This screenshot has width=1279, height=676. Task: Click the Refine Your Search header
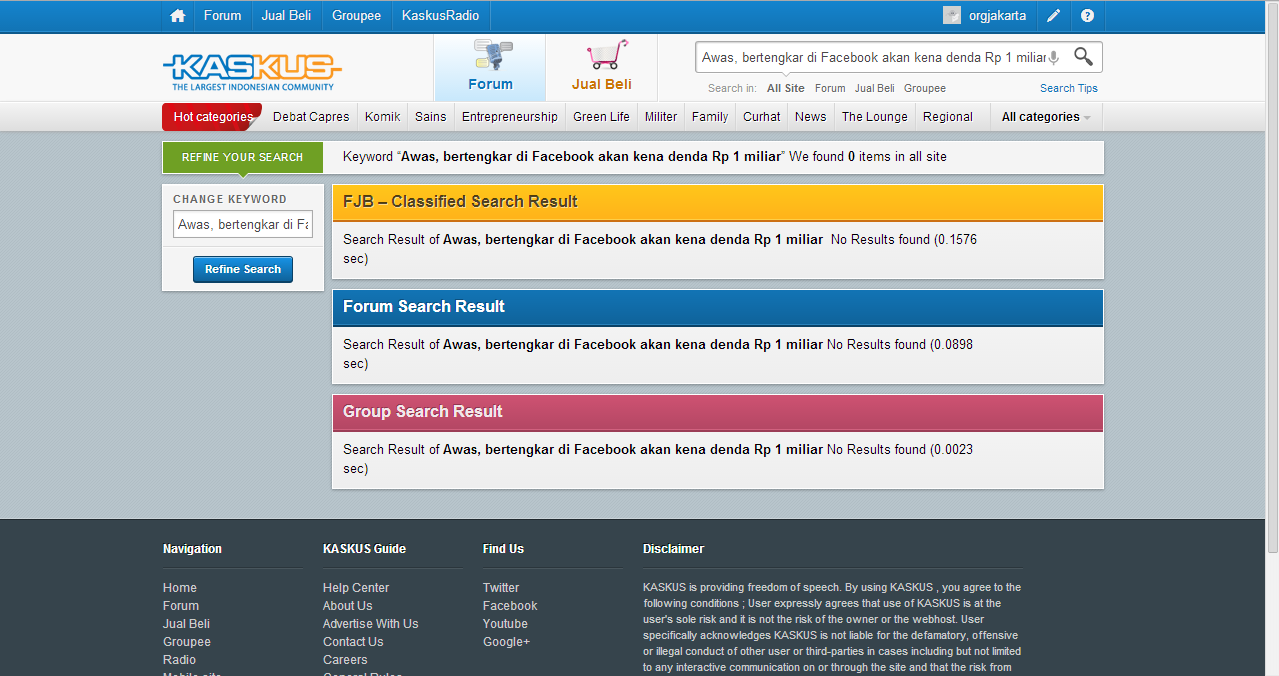pos(243,157)
